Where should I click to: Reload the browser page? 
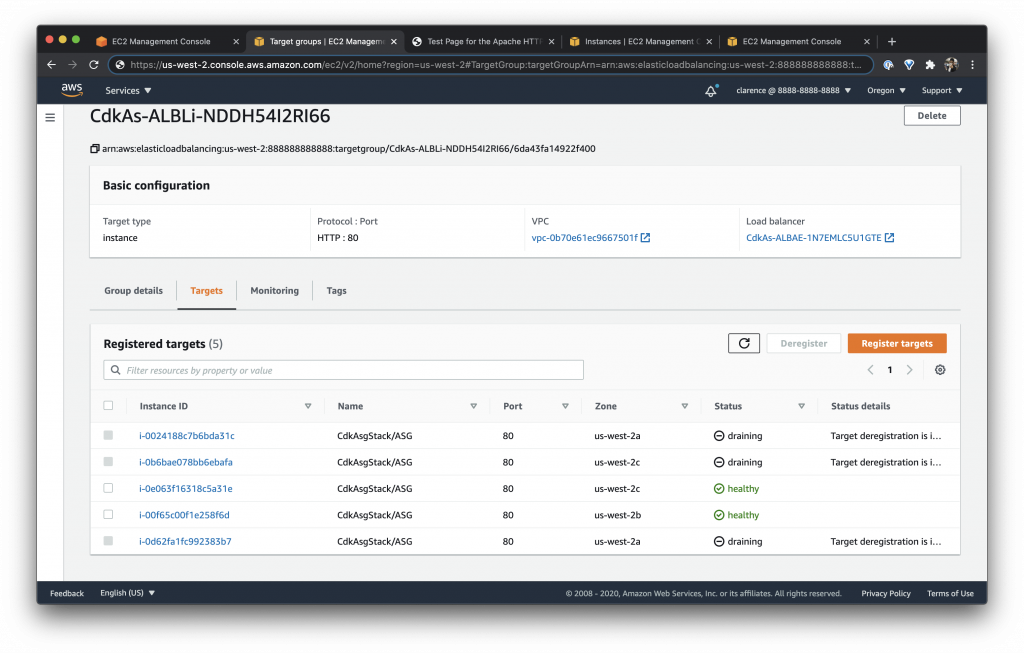coord(93,65)
